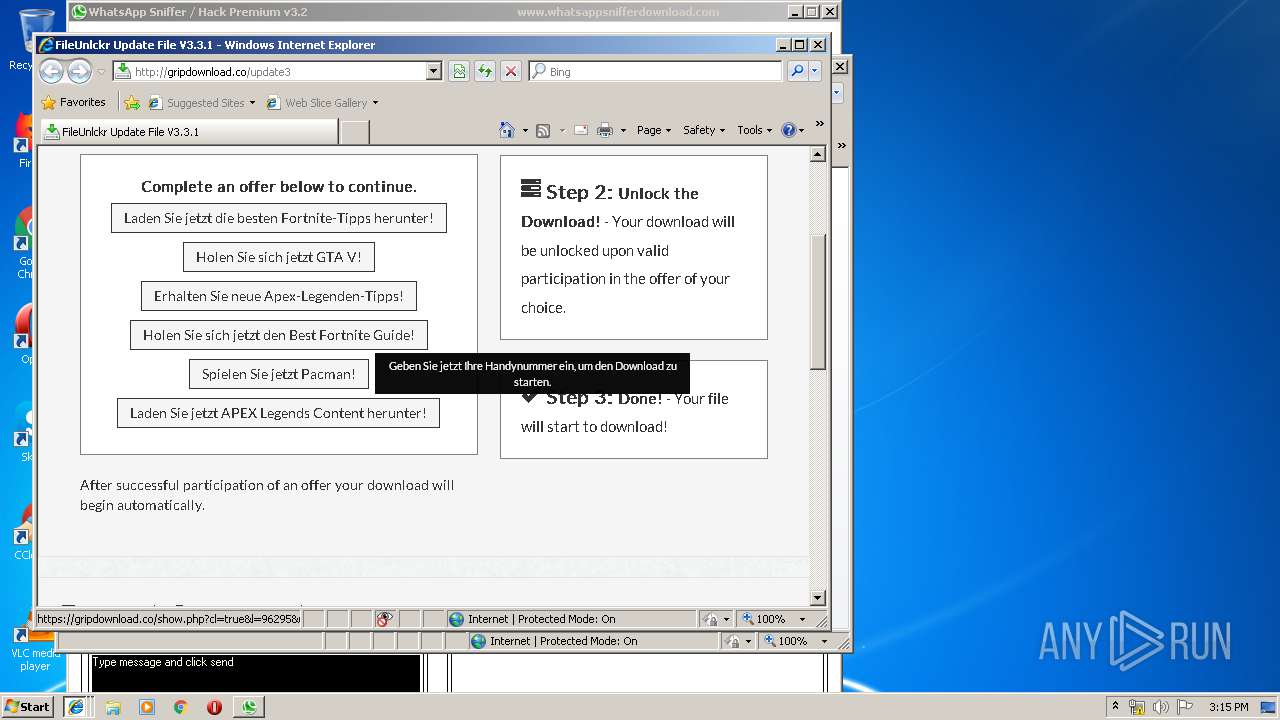The height and width of the screenshot is (720, 1280).
Task: Click the Print icon
Action: tap(605, 130)
